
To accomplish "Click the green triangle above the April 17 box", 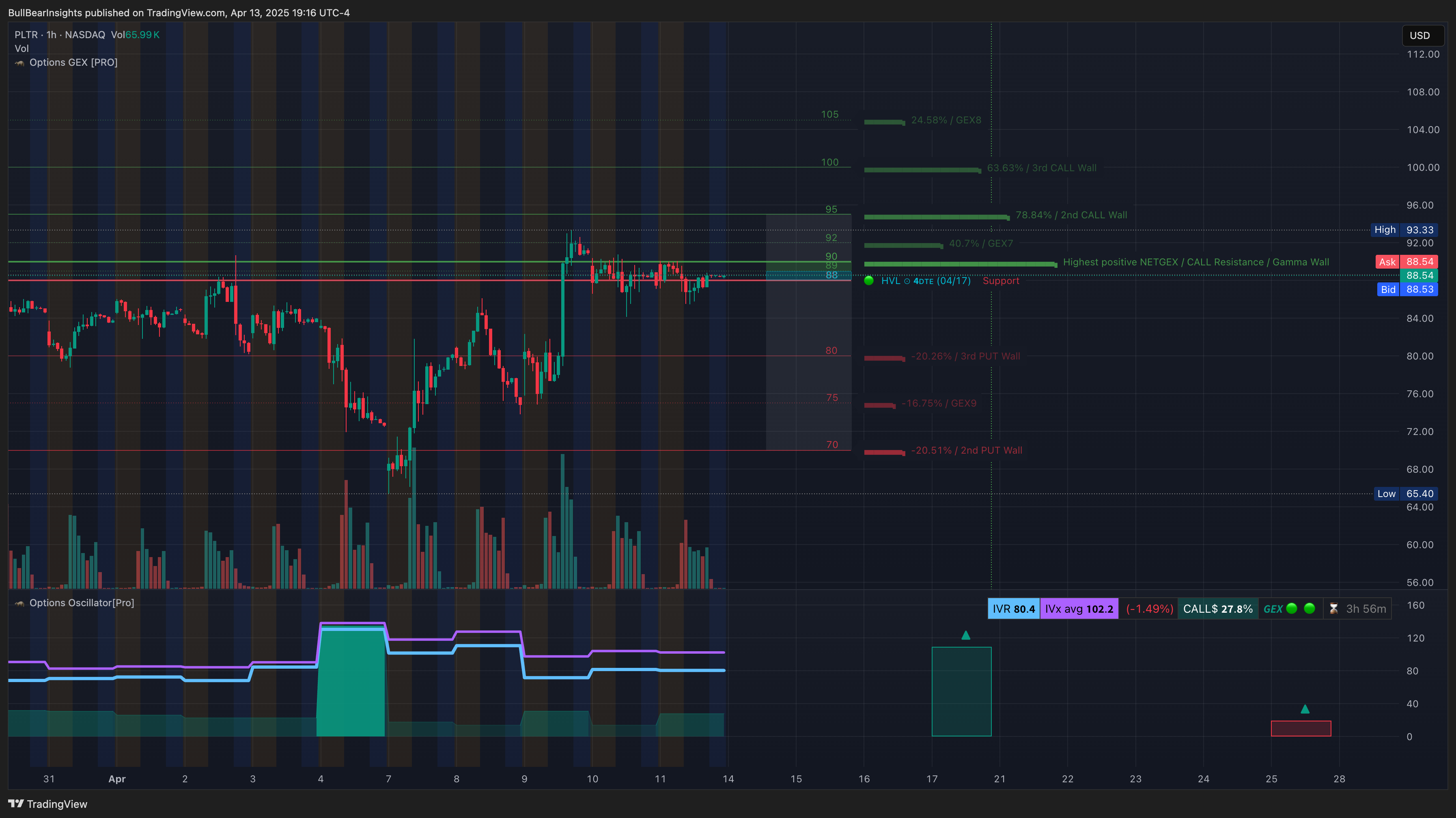I will (965, 635).
